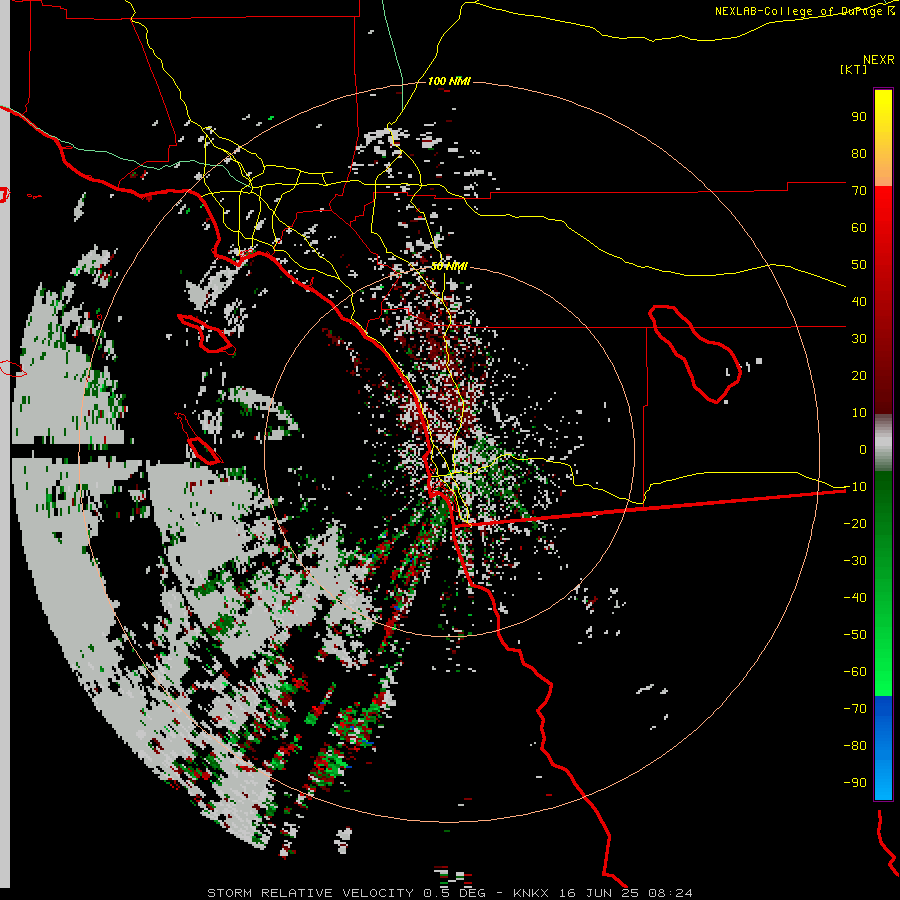900x900 pixels.
Task: Click the -20 value on the velocity scale
Action: pyautogui.click(x=855, y=523)
